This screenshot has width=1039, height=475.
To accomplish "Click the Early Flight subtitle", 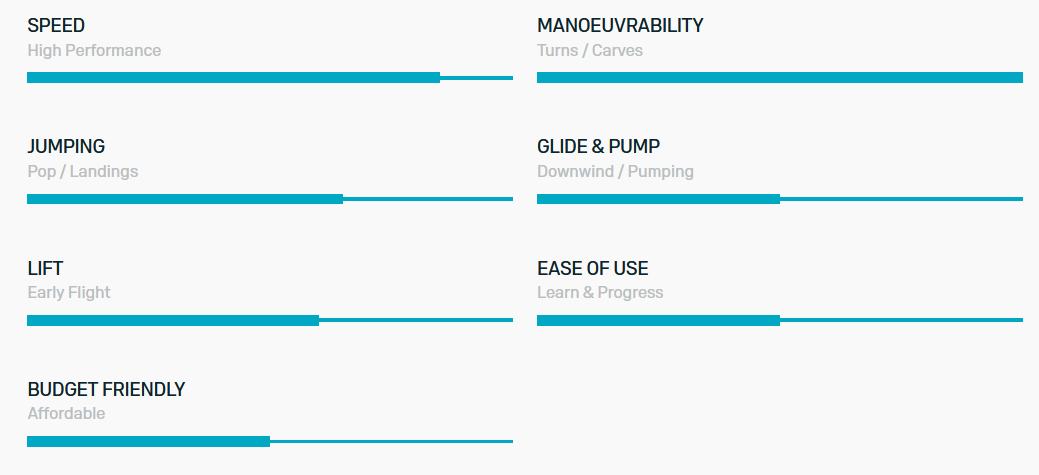I will [x=69, y=293].
